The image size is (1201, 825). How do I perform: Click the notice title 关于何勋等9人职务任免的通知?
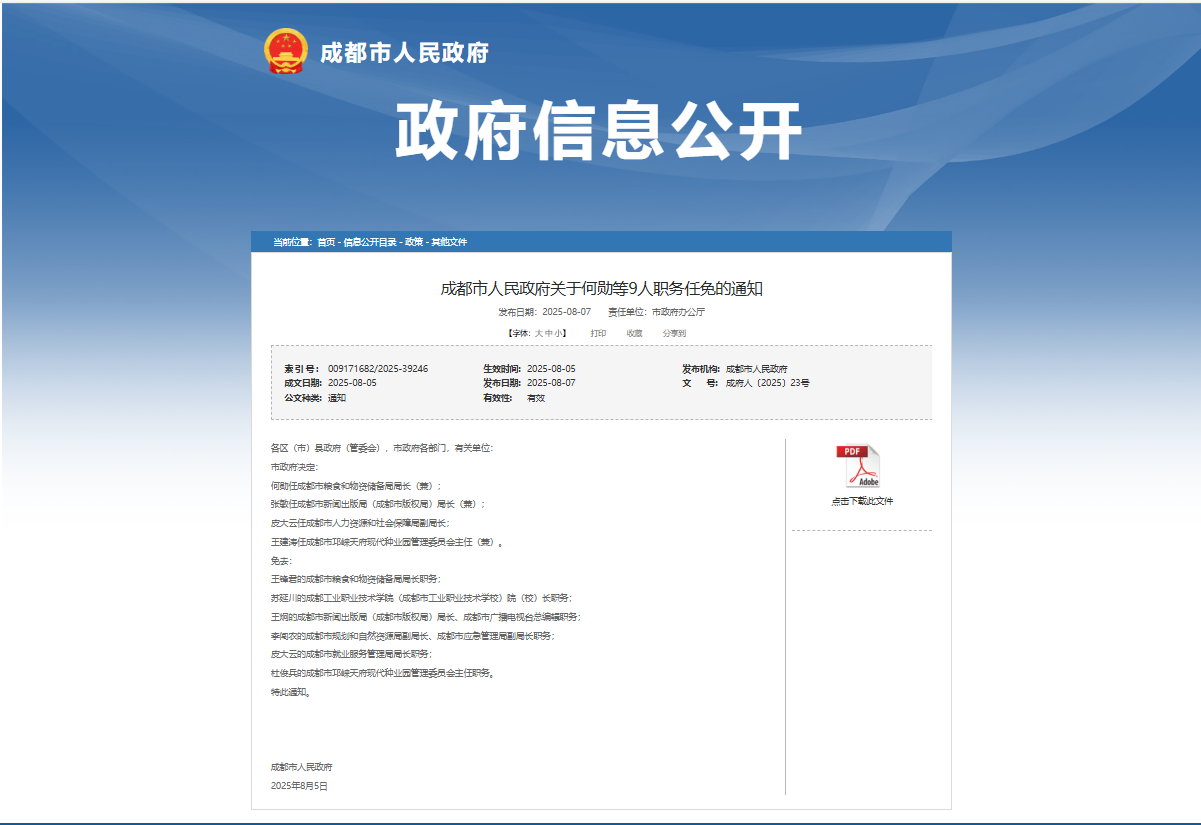601,289
